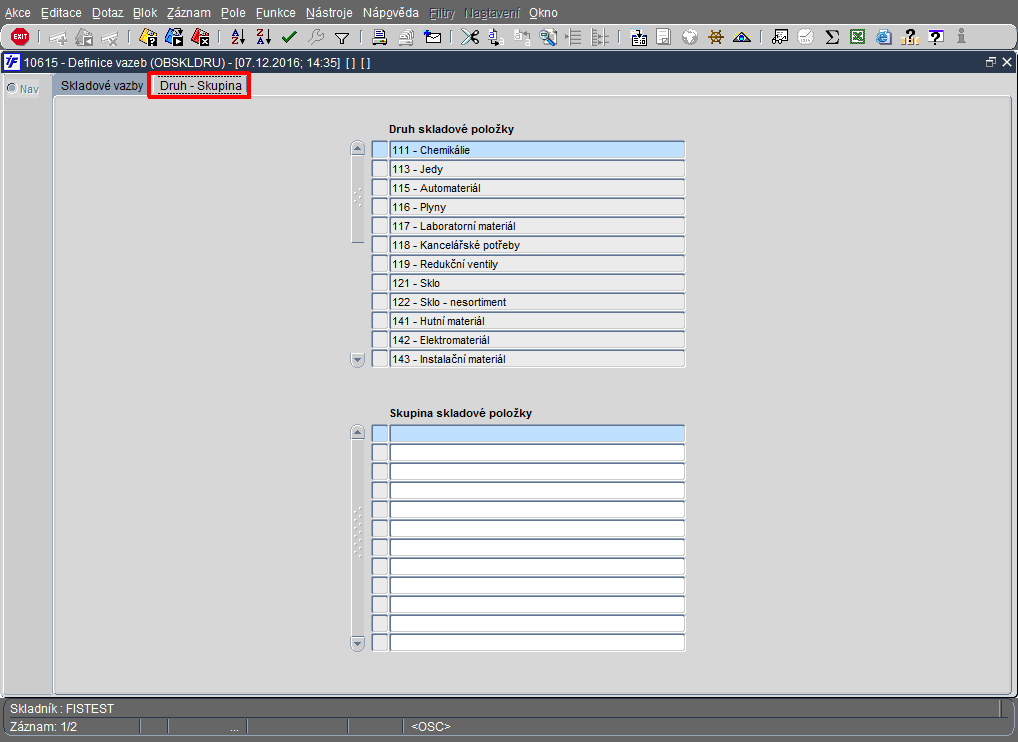Tick the selector box beside 118 - Kancelářské potřeby
This screenshot has height=742, width=1018.
click(380, 245)
